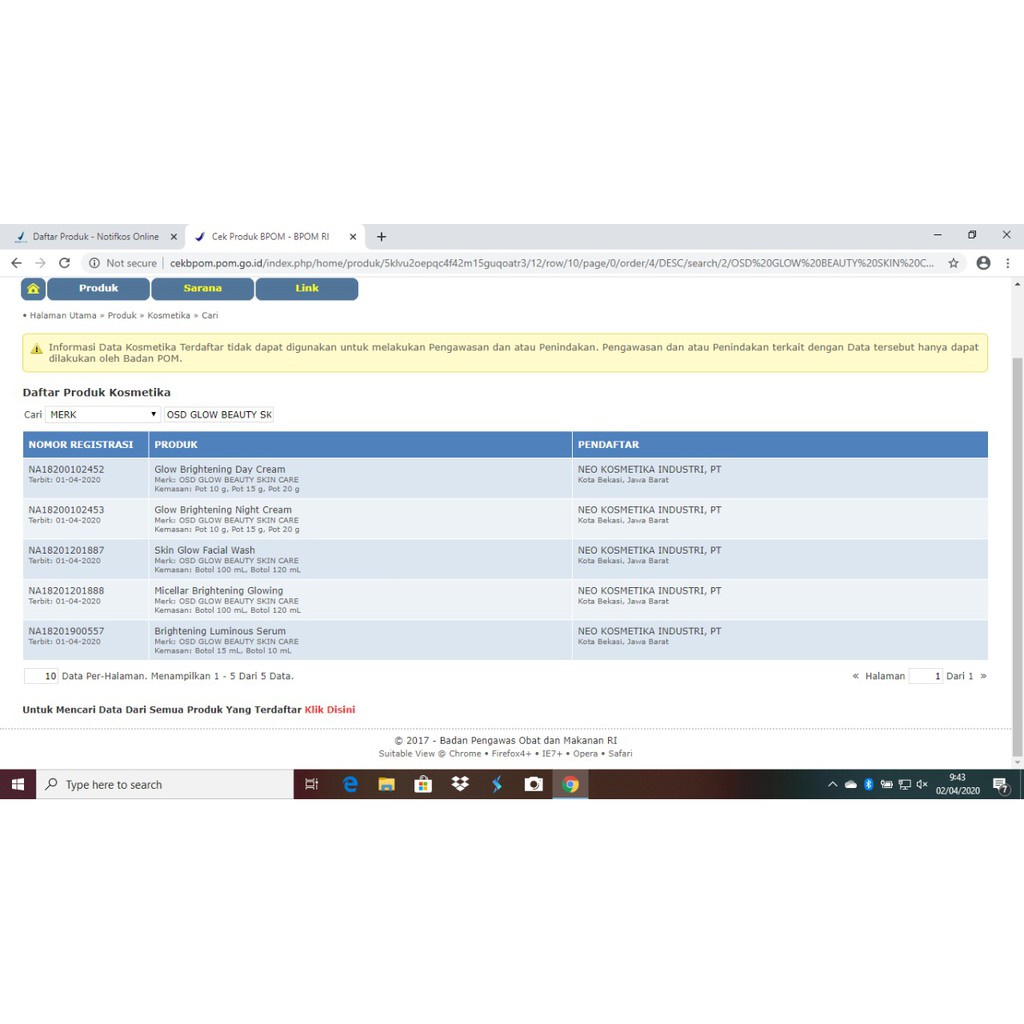Check the battery status tray icon

click(886, 784)
